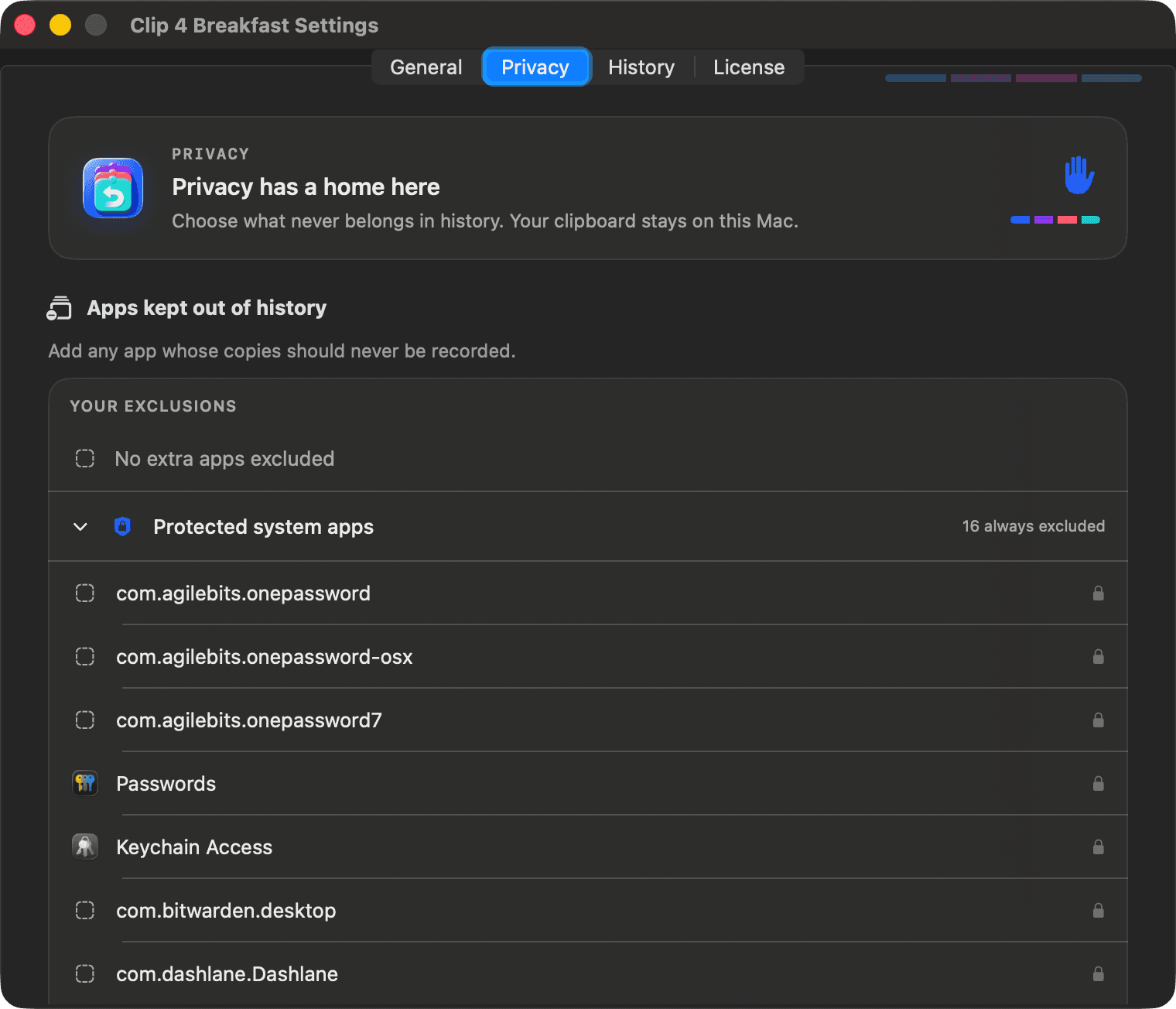The height and width of the screenshot is (1009, 1176).
Task: Click the Apps kept out of history heading
Action: pos(207,308)
